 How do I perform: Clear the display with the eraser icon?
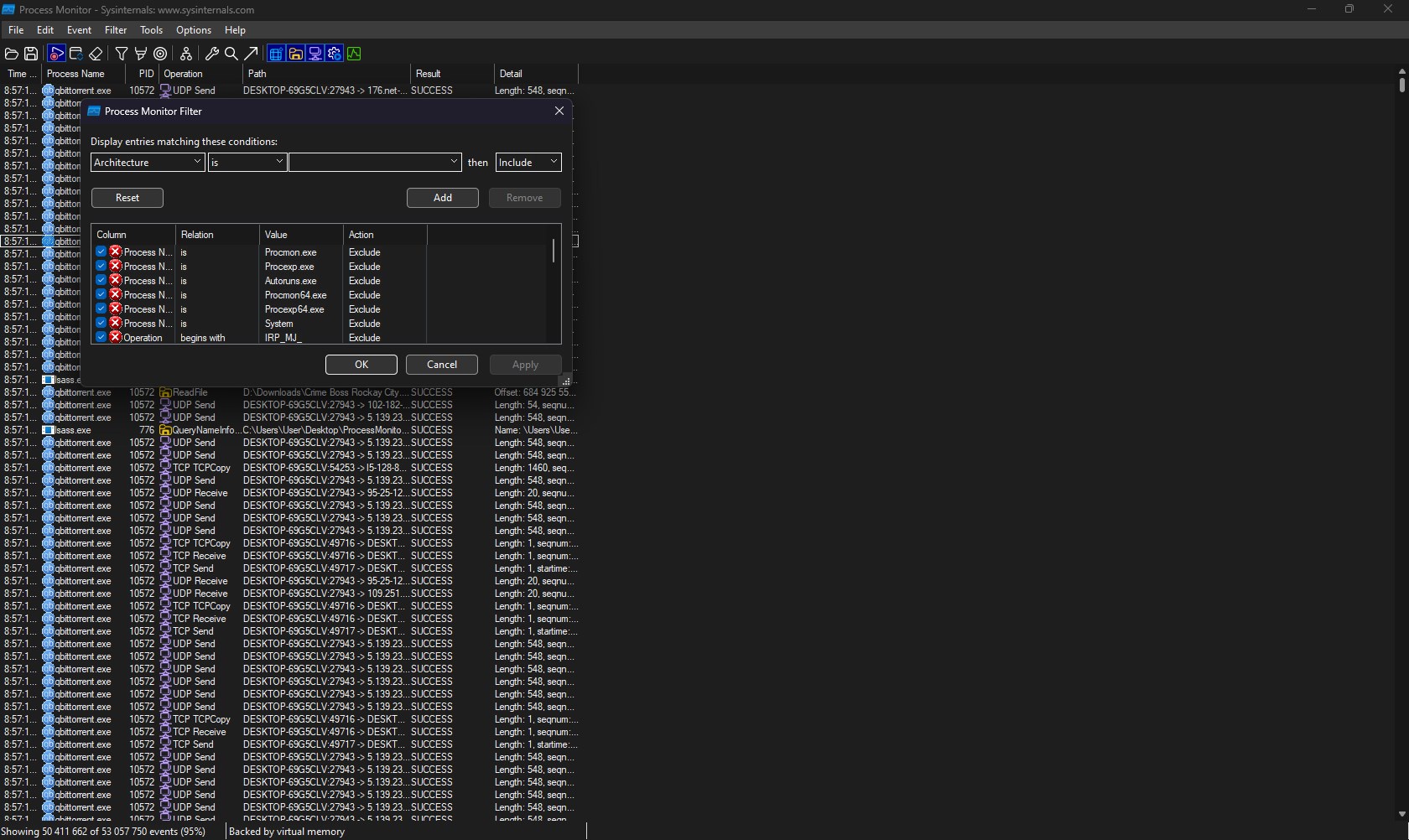(96, 54)
